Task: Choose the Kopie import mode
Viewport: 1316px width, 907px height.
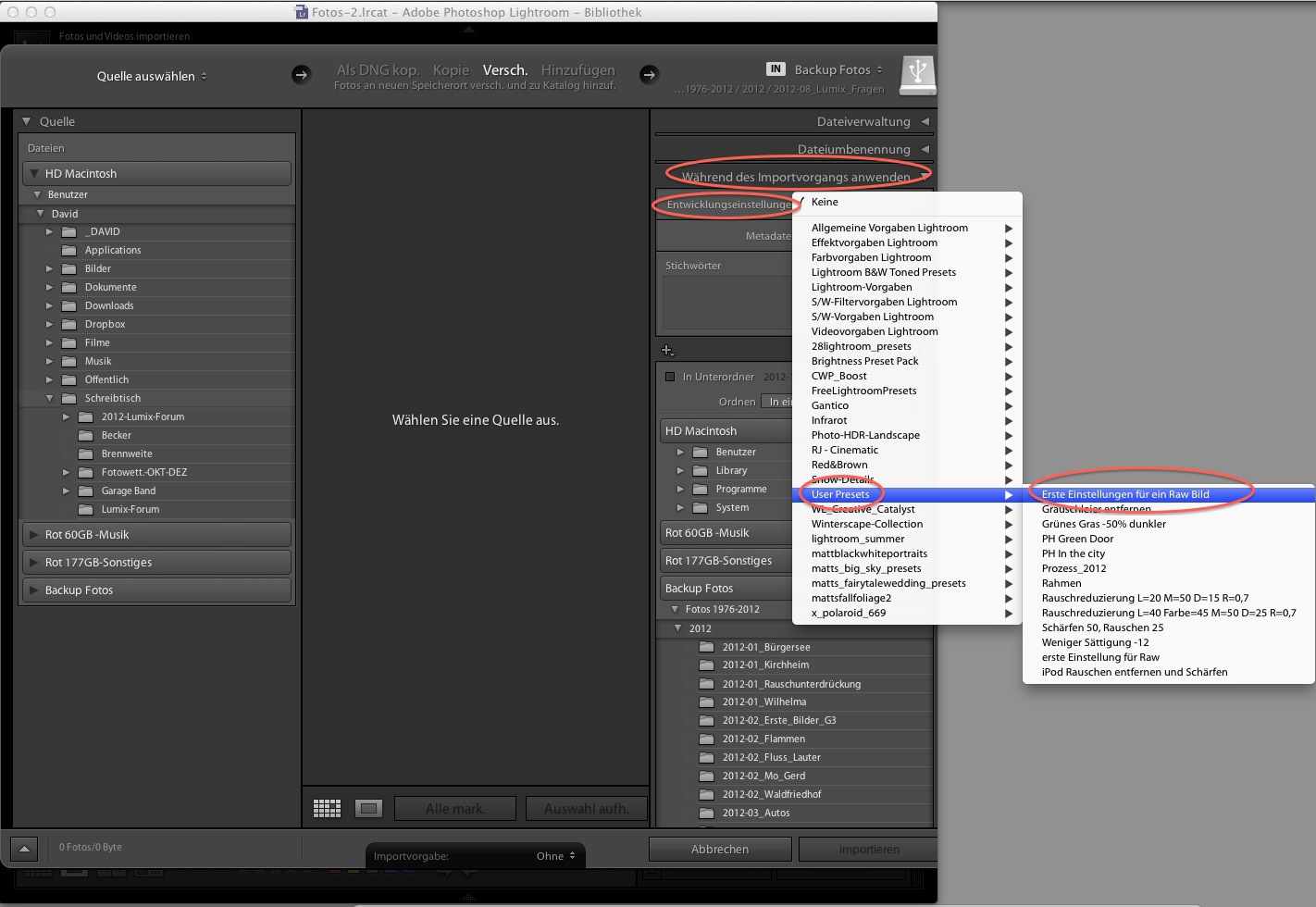Action: [x=451, y=70]
